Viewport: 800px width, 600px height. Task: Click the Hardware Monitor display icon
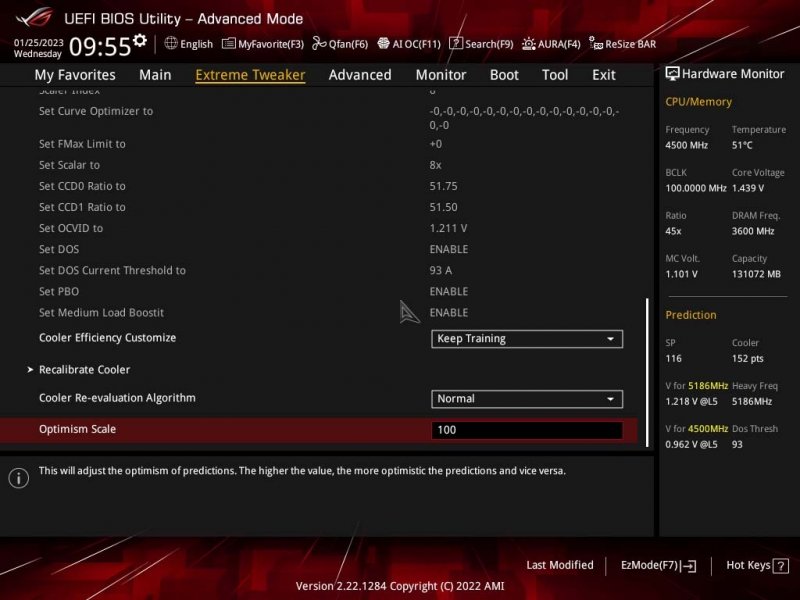pos(672,74)
